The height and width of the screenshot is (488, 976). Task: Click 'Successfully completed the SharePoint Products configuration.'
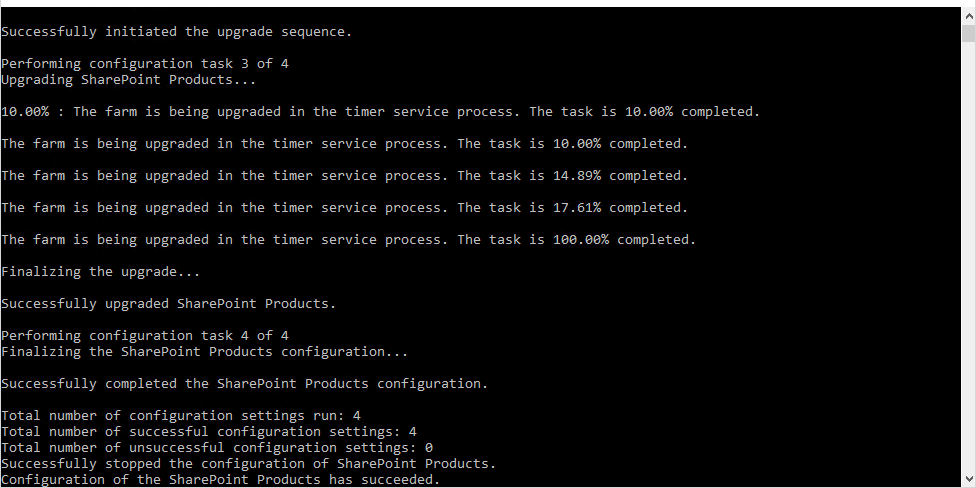pos(245,383)
